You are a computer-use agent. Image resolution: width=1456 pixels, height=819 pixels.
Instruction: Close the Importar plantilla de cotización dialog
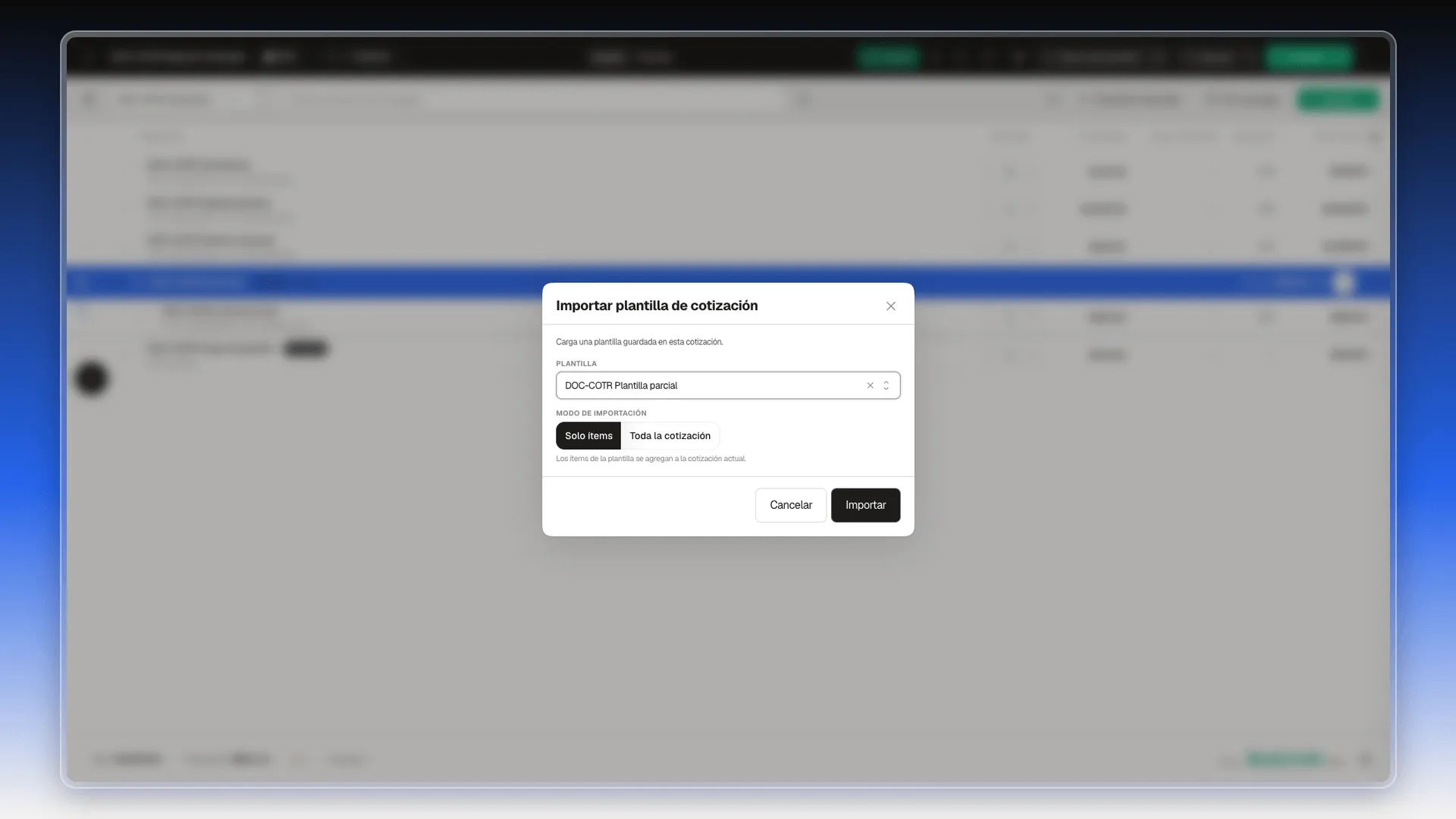pos(891,306)
